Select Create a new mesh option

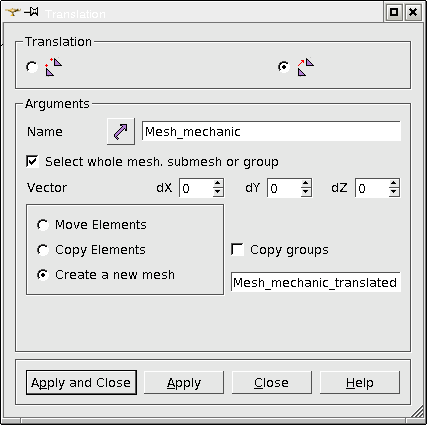[43, 275]
